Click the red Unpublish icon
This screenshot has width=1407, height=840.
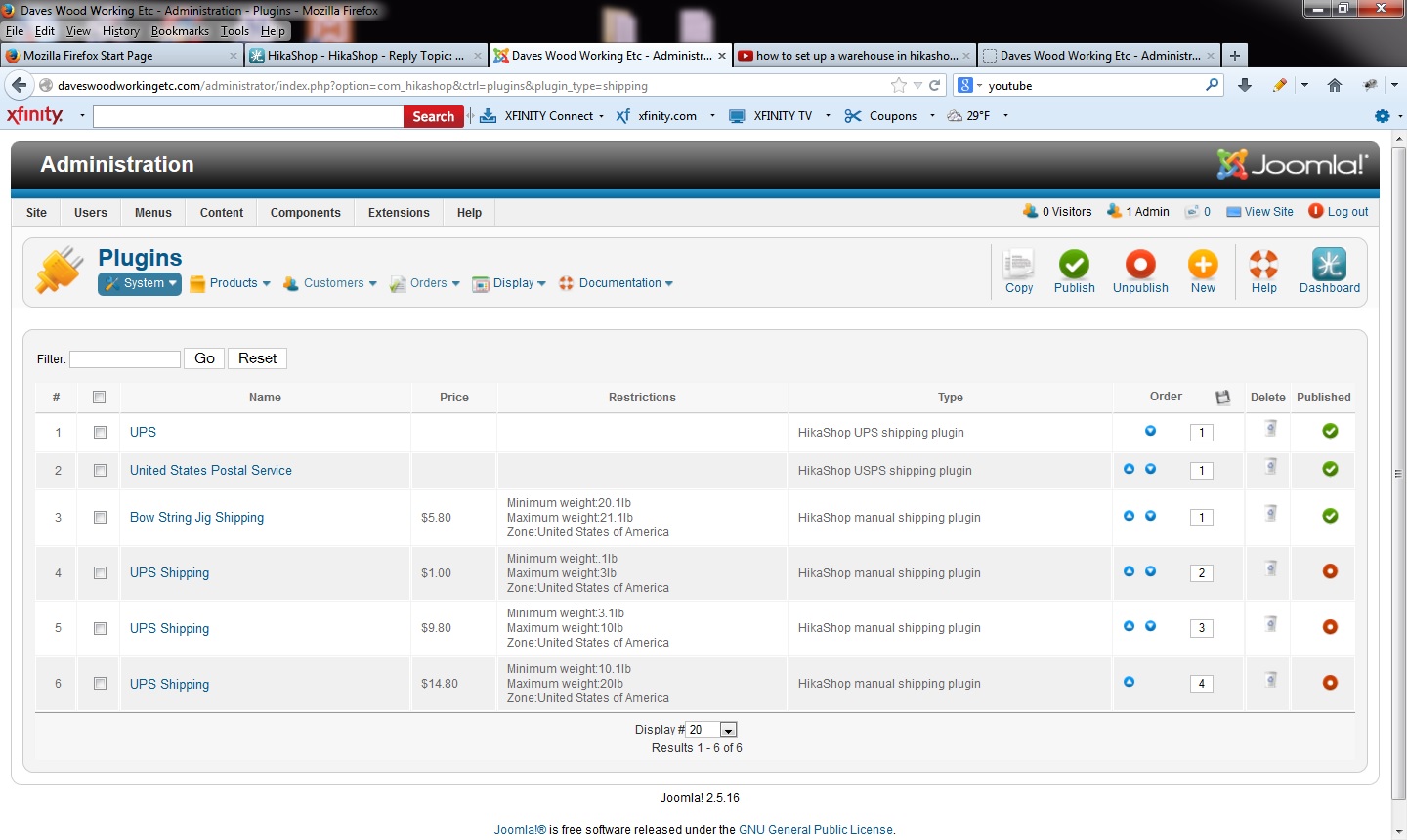click(1140, 264)
